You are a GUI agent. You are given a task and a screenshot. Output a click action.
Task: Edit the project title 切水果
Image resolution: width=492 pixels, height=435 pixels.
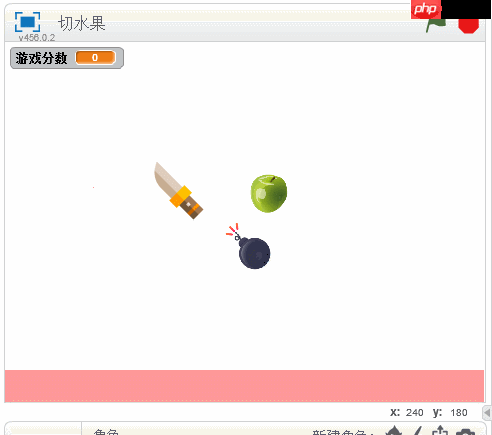[82, 24]
